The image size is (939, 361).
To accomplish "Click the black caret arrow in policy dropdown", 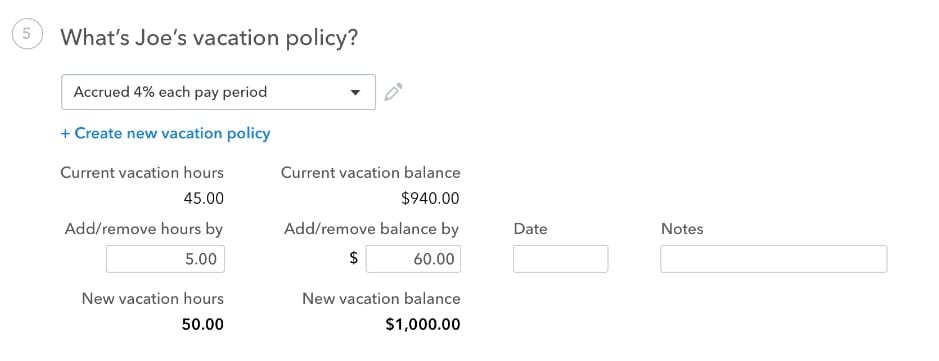I will (355, 93).
